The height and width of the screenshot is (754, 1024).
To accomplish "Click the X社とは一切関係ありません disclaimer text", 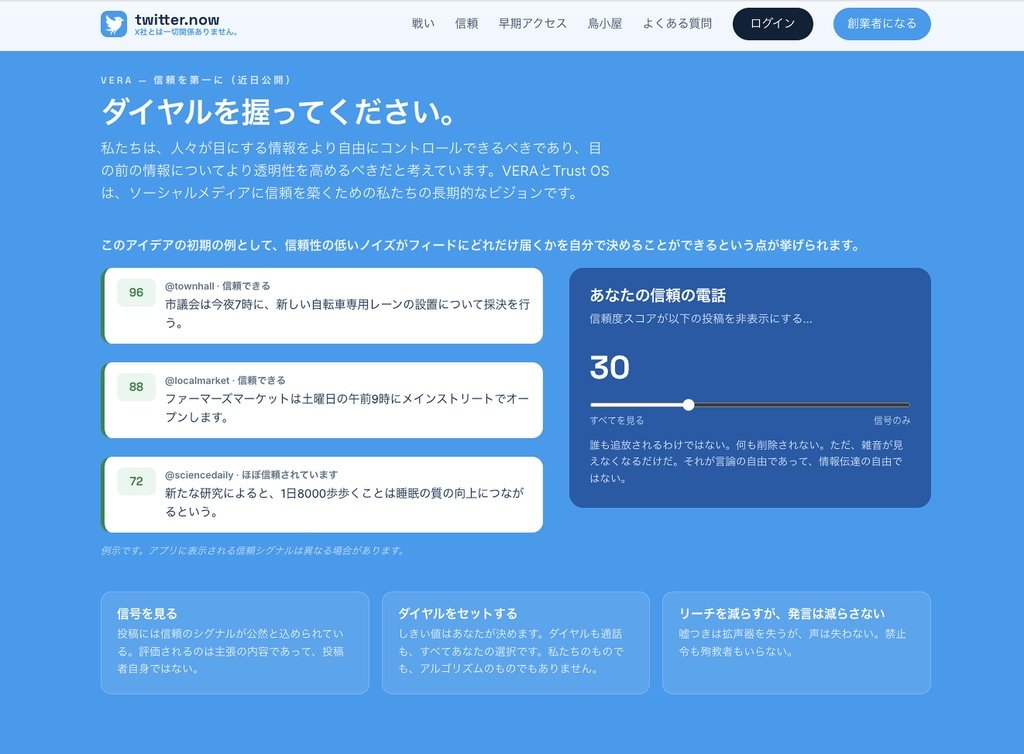I will (185, 32).
